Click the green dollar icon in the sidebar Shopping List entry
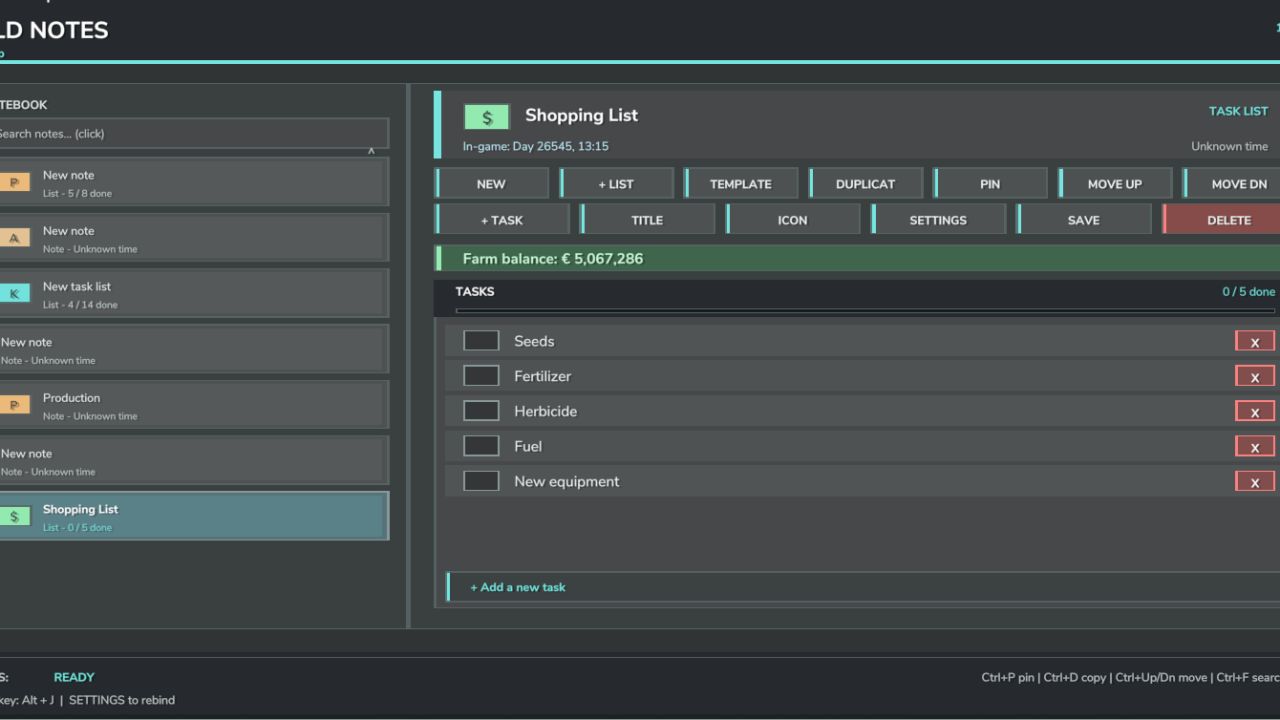The height and width of the screenshot is (720, 1280). point(14,517)
